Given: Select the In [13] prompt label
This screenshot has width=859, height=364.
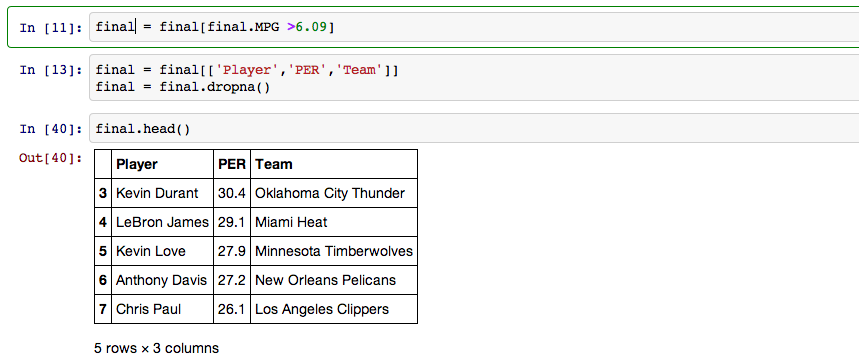Looking at the screenshot, I should point(50,70).
